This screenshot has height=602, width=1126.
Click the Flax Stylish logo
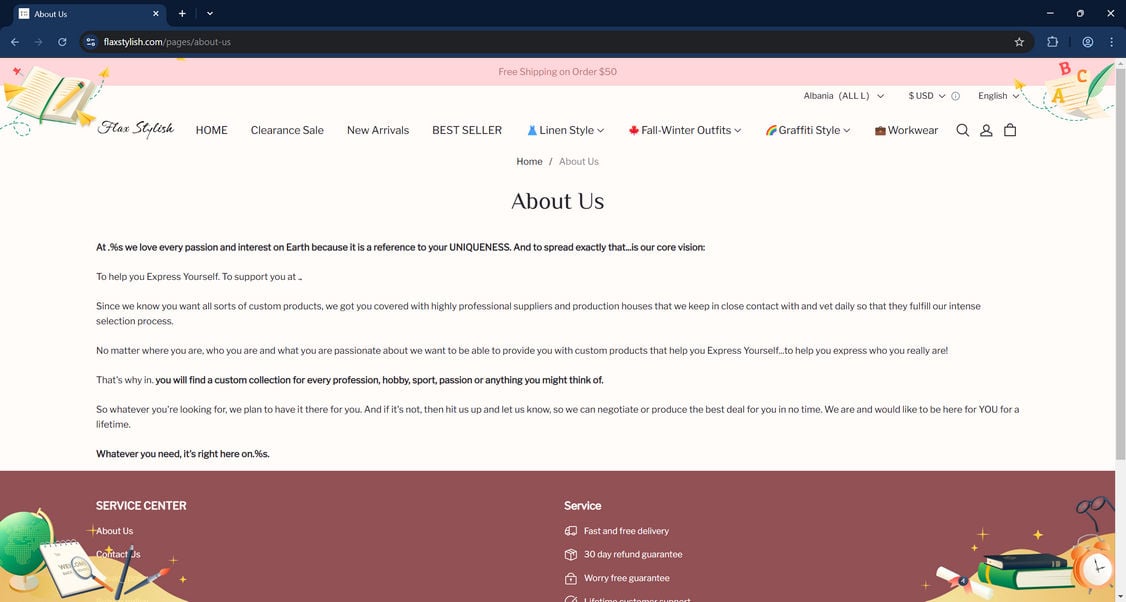coord(136,129)
